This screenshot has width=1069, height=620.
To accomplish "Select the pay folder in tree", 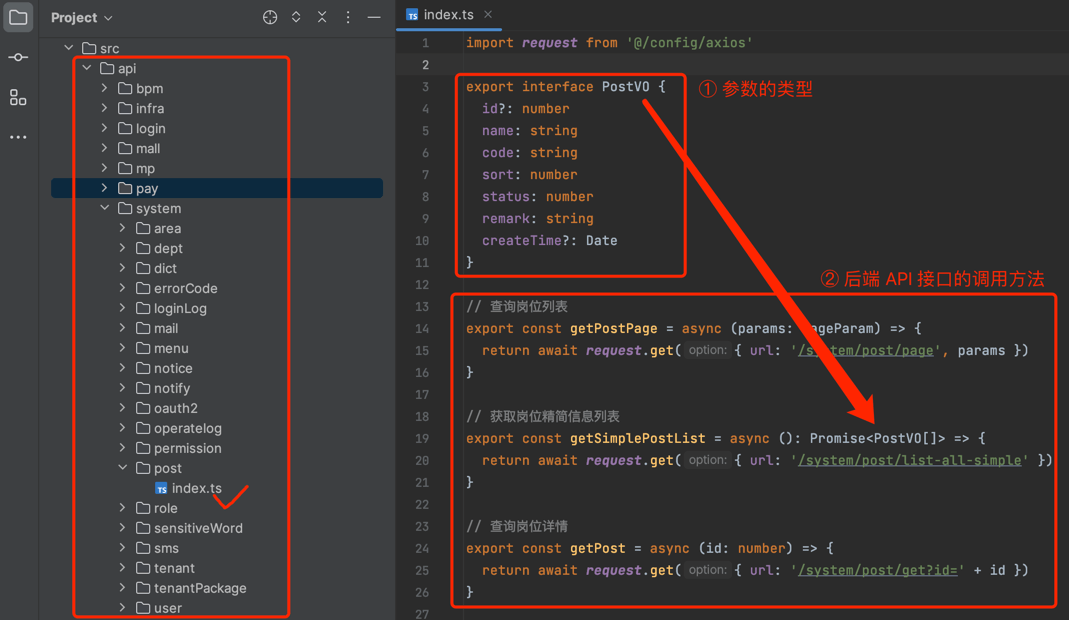I will (147, 188).
